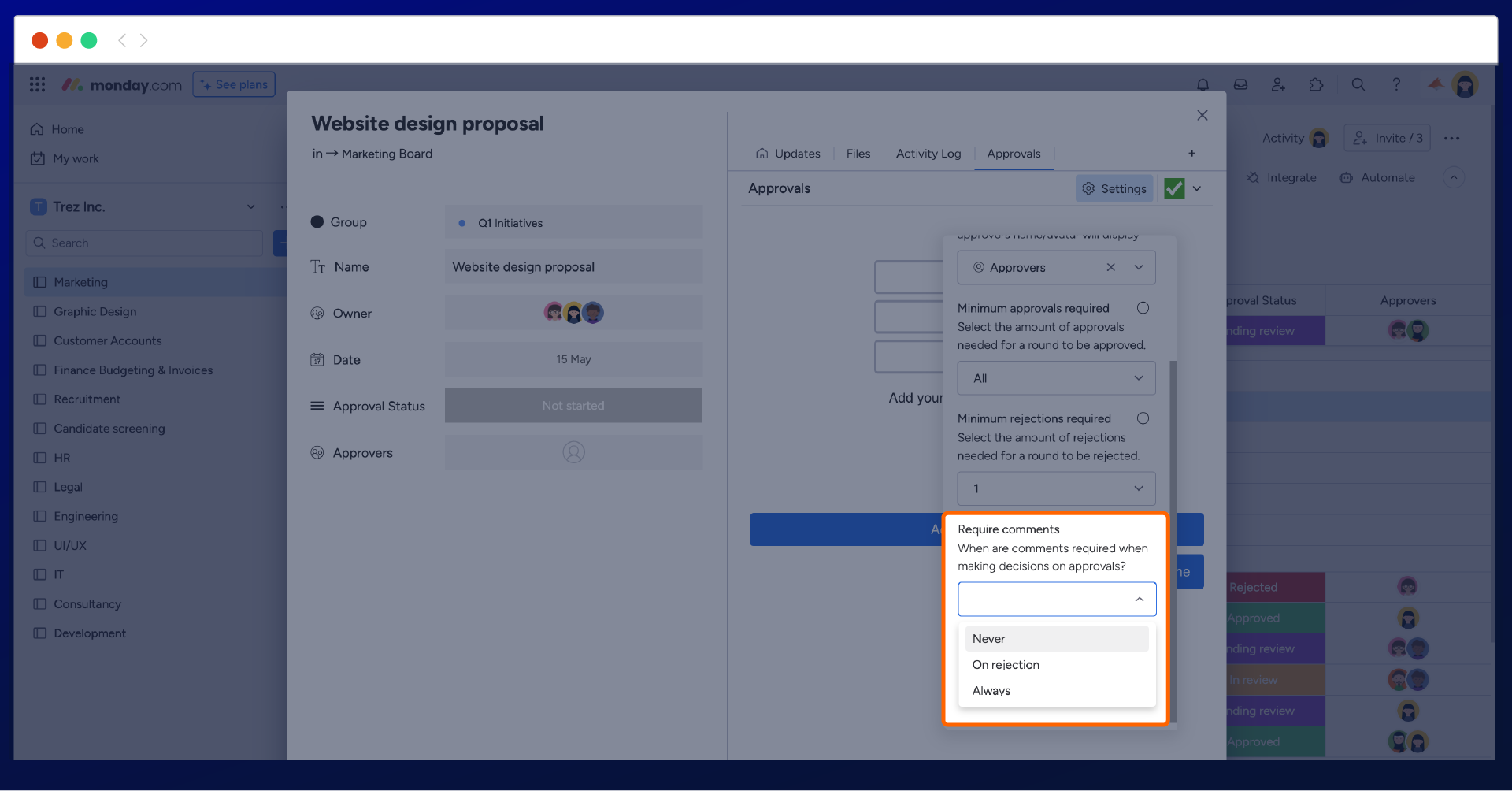Click the sidebar Search field
The image size is (1512, 791).
144,243
